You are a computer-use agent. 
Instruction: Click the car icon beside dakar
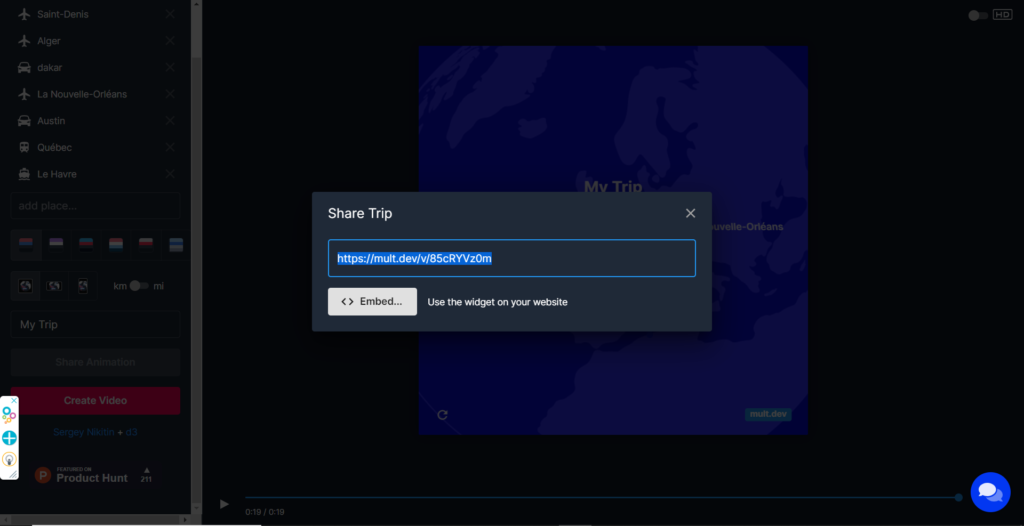pyautogui.click(x=24, y=67)
